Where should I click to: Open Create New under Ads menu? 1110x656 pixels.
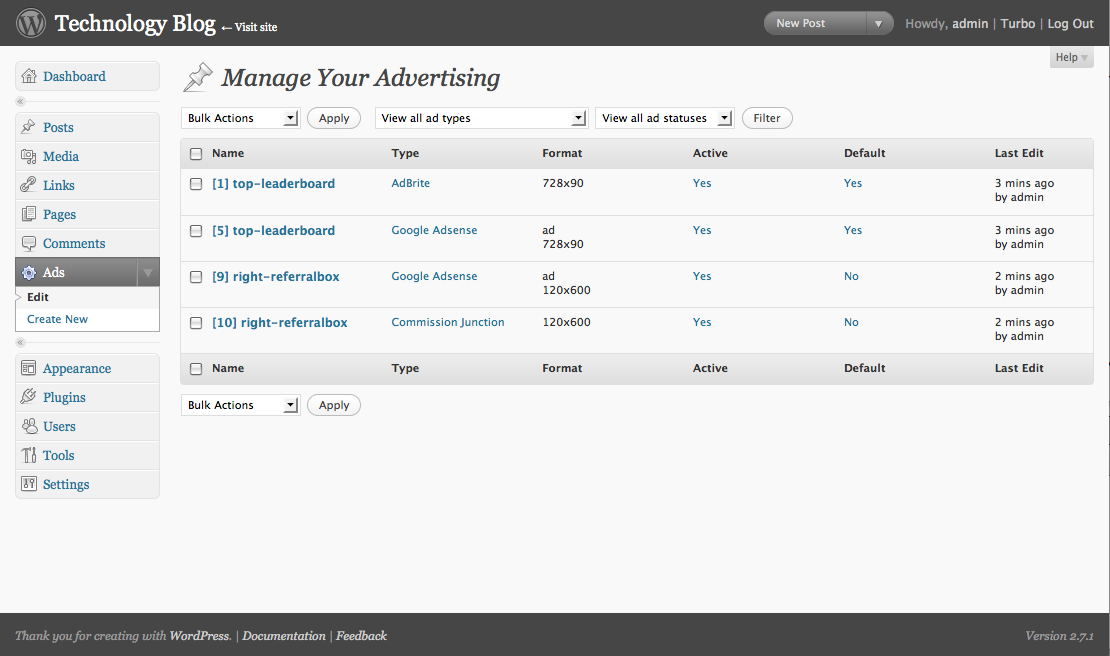(57, 320)
